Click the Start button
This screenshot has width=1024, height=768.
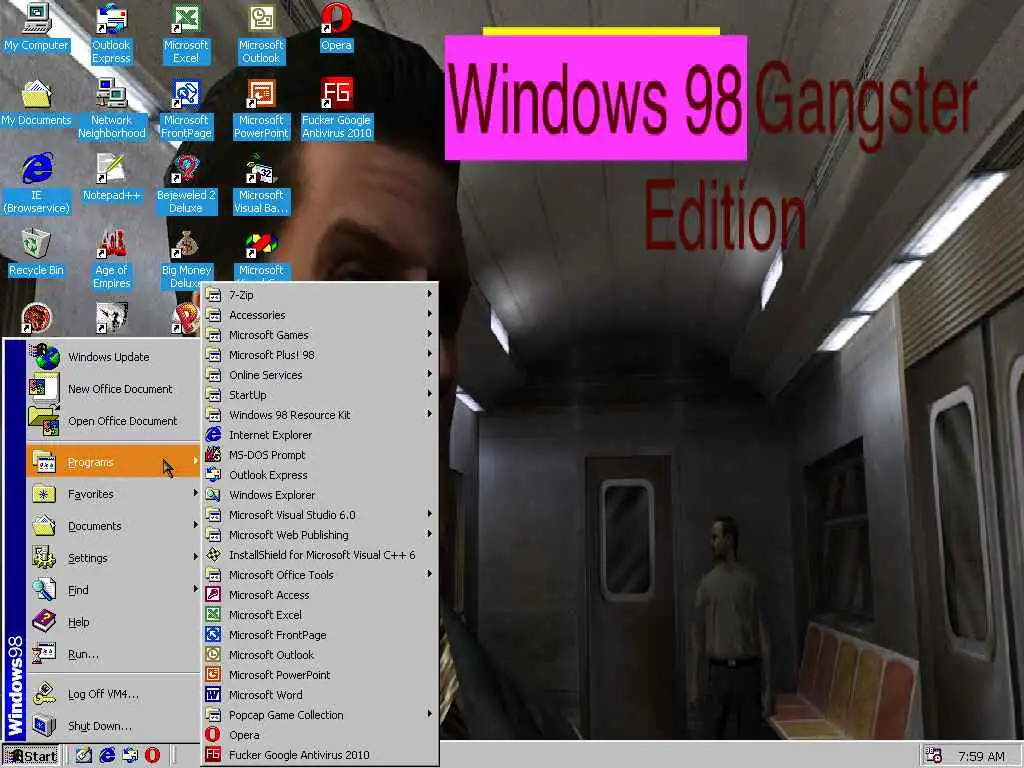tap(31, 756)
